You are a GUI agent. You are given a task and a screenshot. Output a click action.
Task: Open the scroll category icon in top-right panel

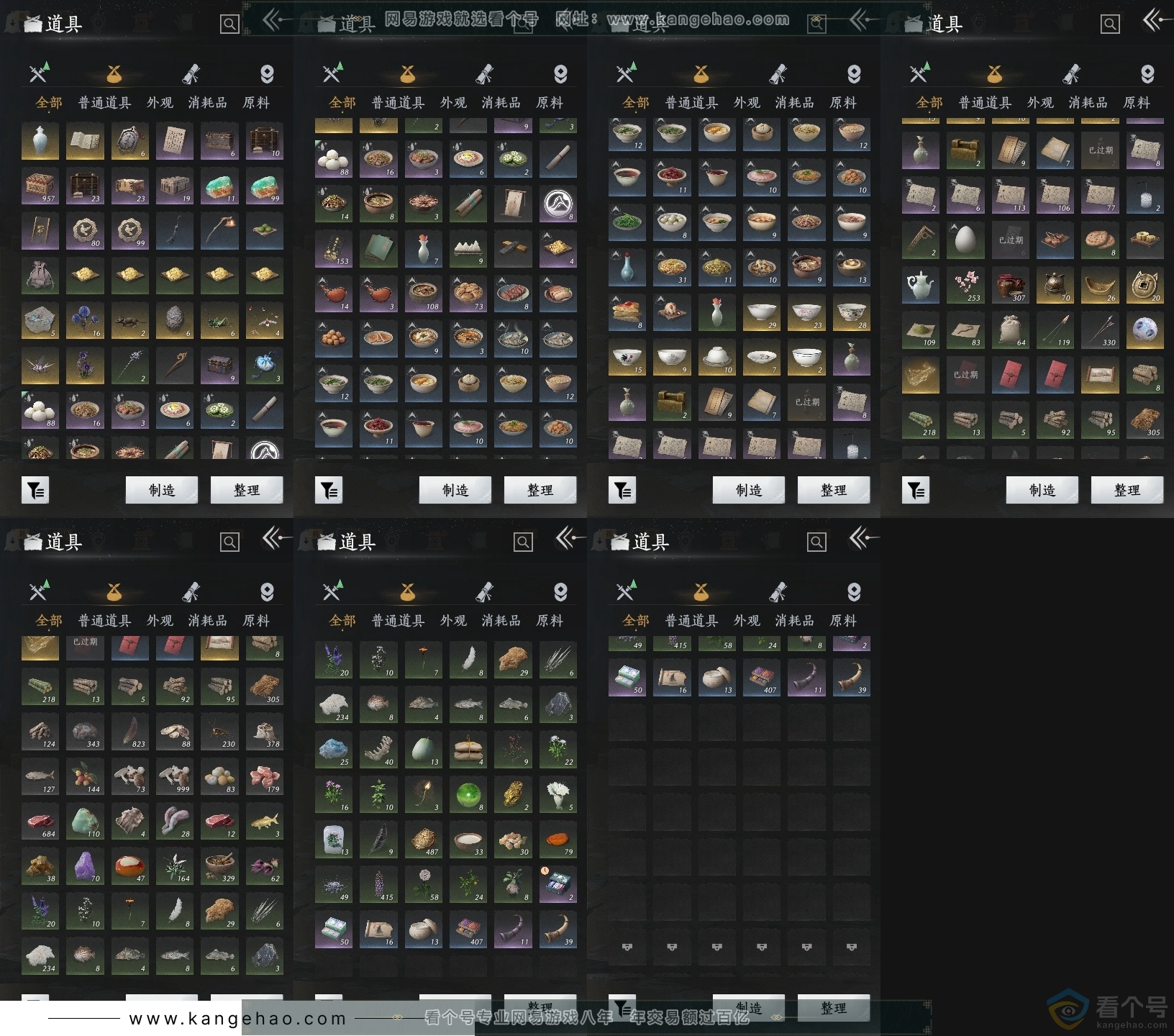(x=1071, y=73)
